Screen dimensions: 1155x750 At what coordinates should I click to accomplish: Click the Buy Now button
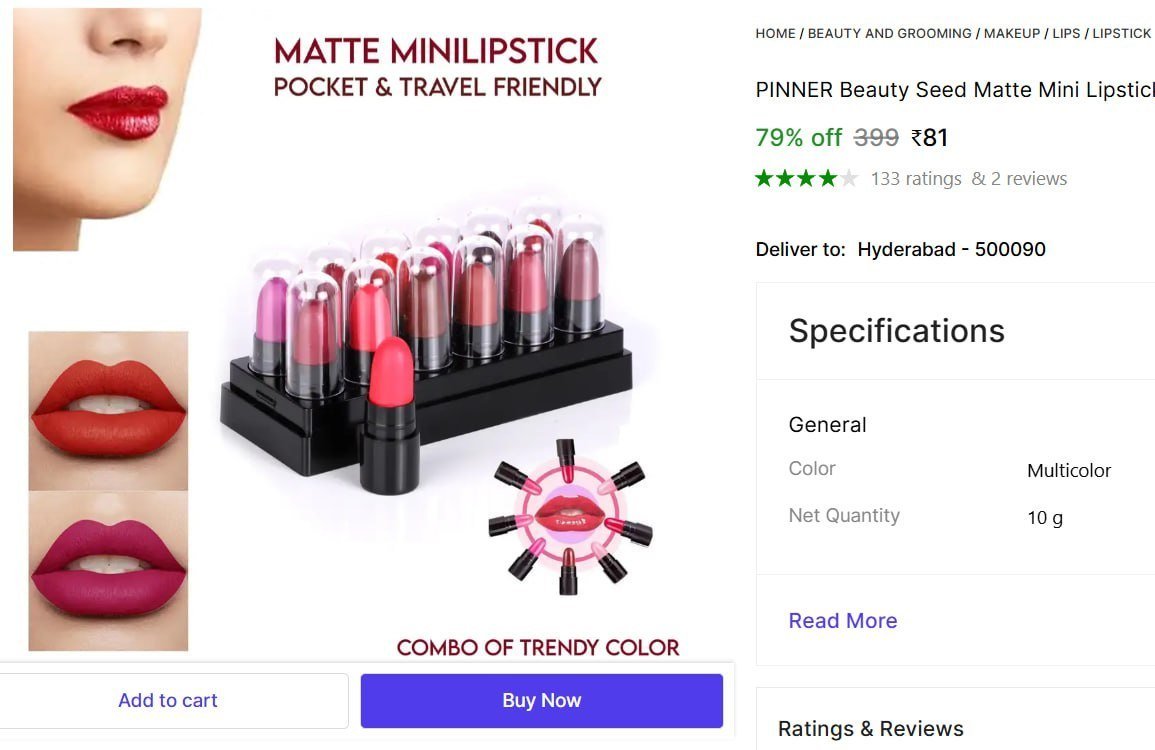(541, 700)
